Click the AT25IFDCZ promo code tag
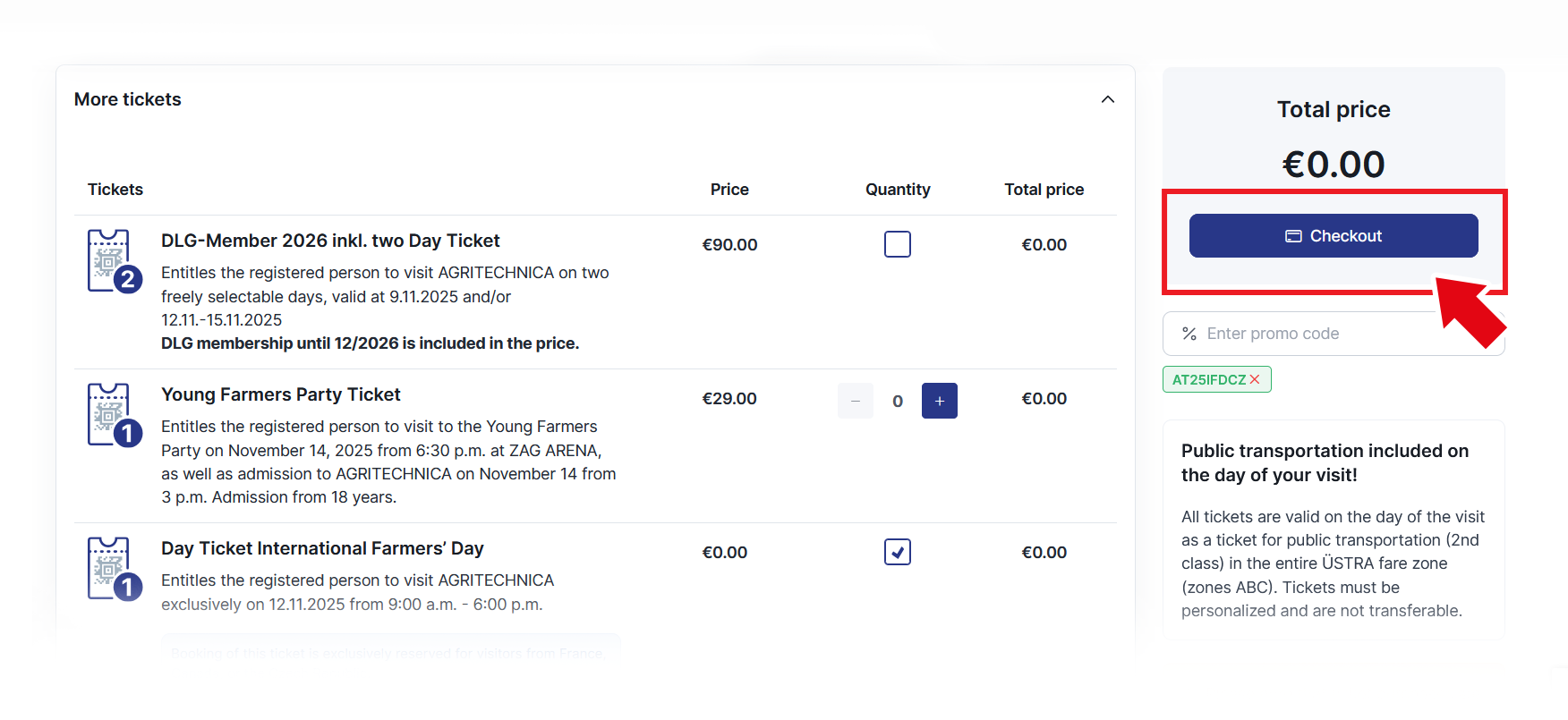 pos(1208,379)
